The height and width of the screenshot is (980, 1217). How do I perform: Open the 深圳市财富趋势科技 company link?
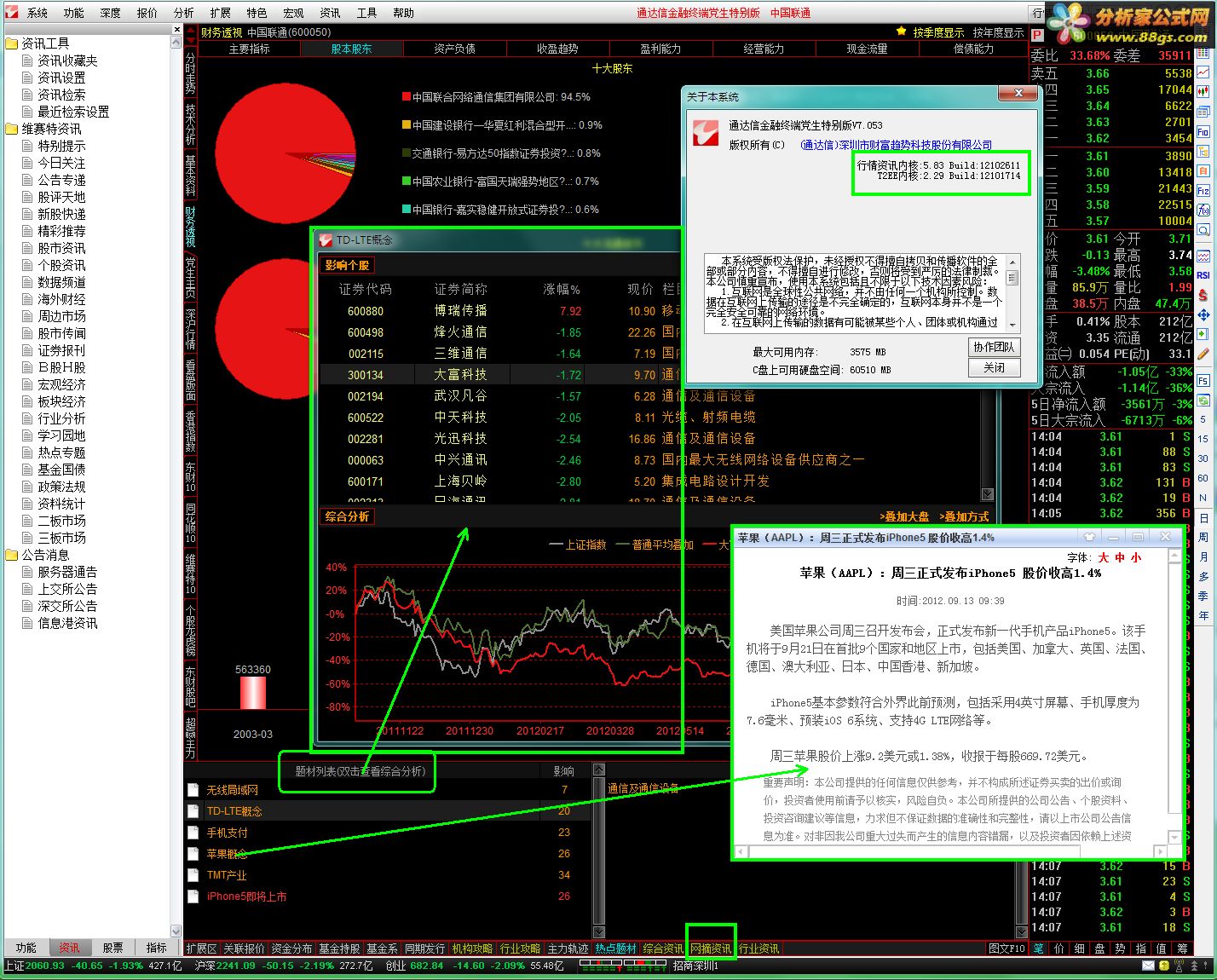[x=897, y=145]
